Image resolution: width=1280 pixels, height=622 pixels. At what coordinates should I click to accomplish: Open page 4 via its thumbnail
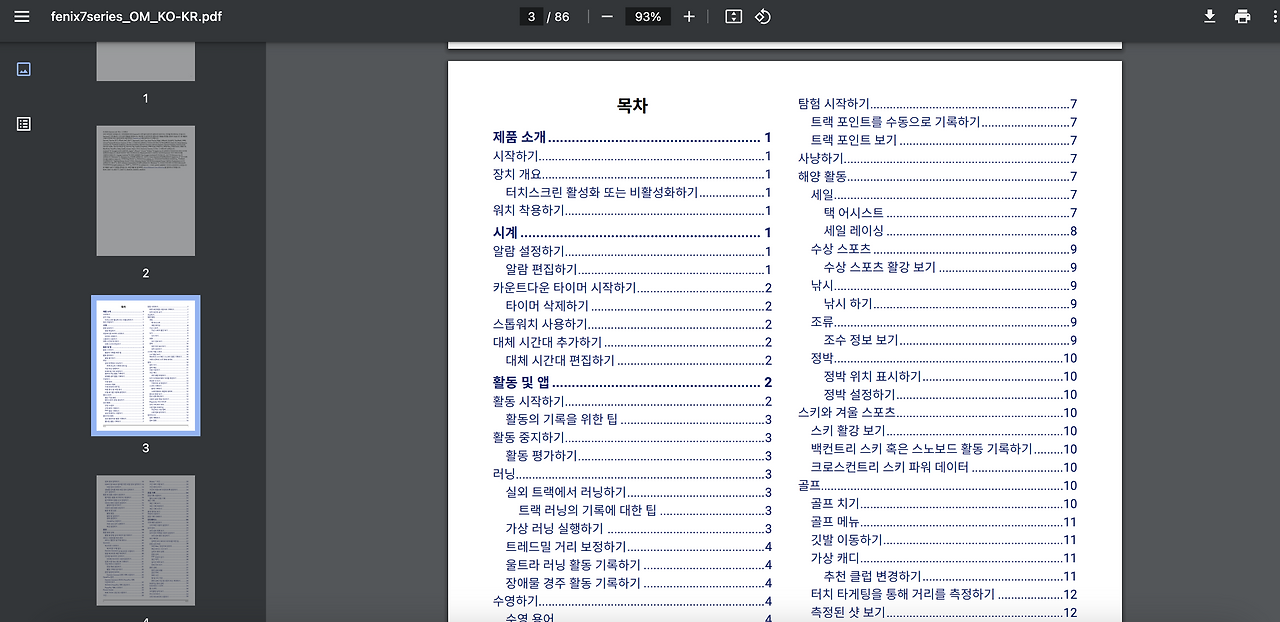(x=145, y=541)
